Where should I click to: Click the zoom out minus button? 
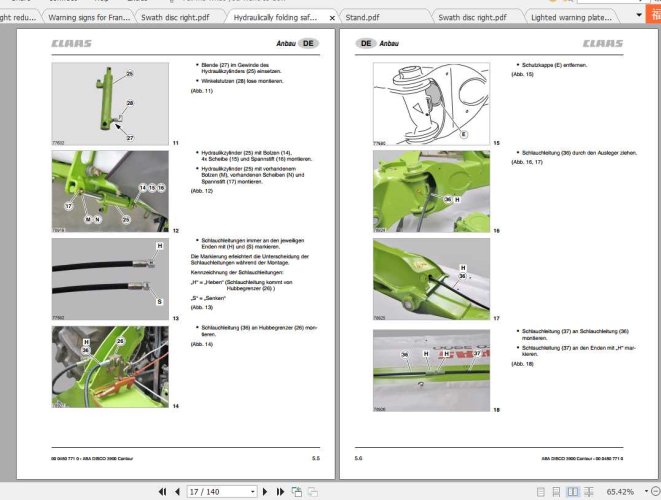tap(656, 492)
